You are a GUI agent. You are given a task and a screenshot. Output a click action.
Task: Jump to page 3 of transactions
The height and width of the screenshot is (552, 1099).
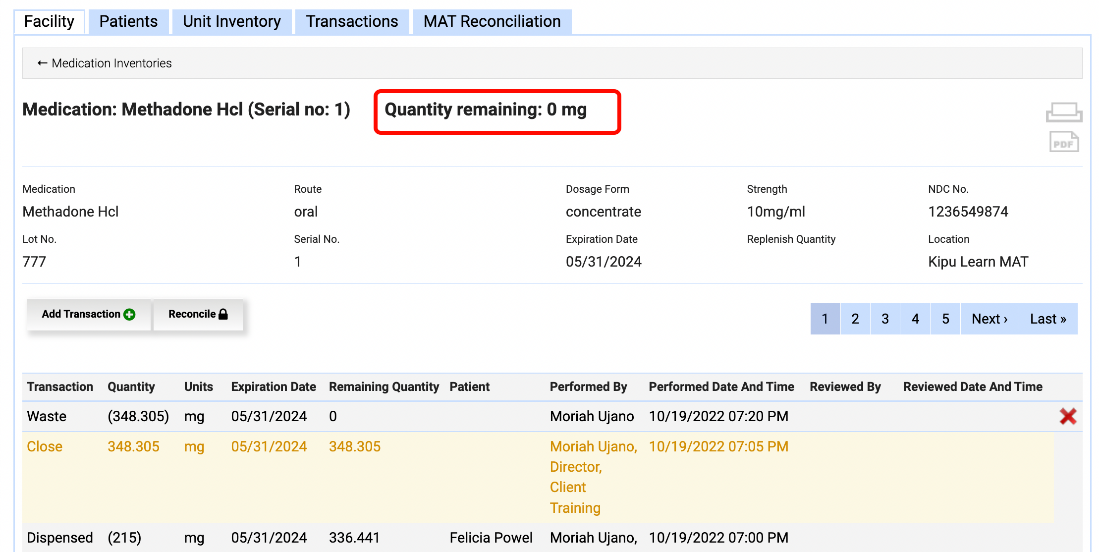[885, 319]
